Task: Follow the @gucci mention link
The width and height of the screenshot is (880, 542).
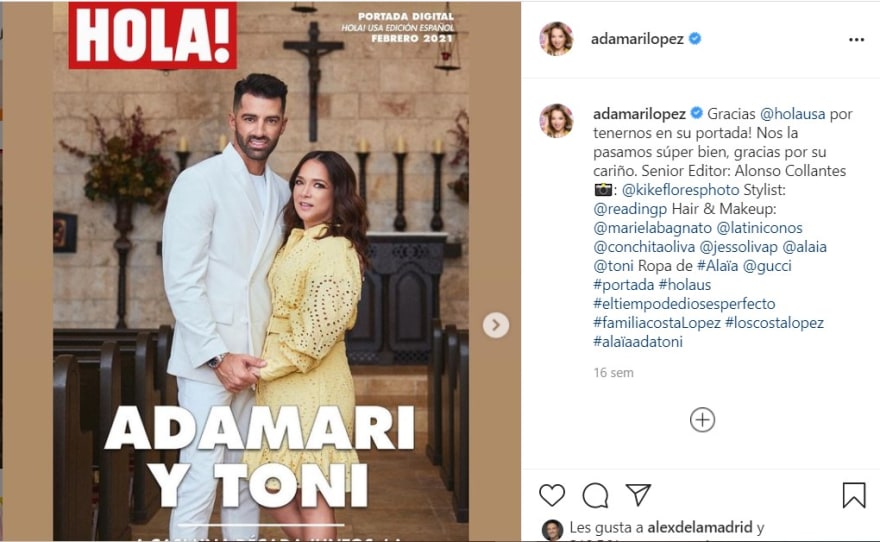Action: click(767, 265)
